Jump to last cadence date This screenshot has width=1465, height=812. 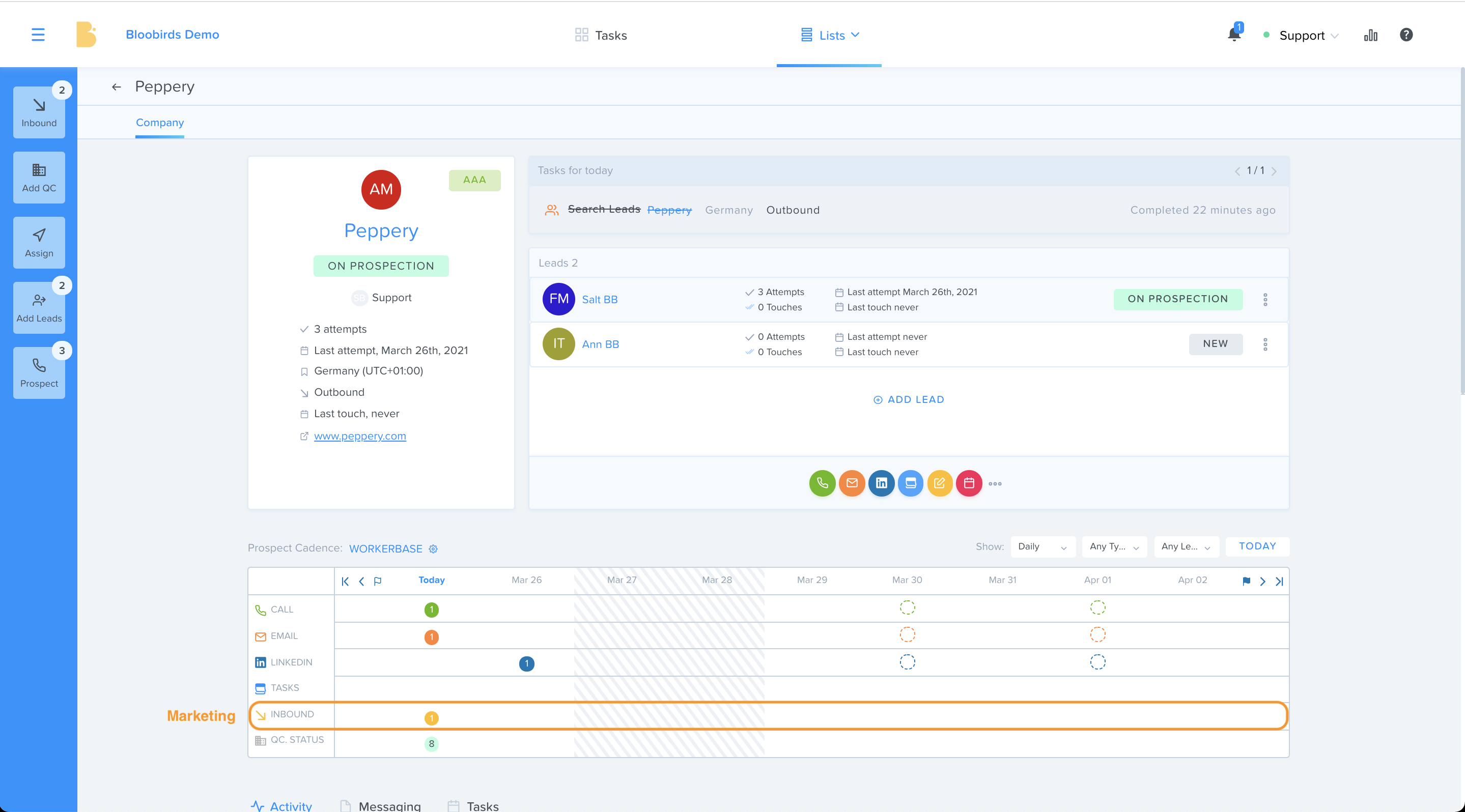pos(1280,582)
